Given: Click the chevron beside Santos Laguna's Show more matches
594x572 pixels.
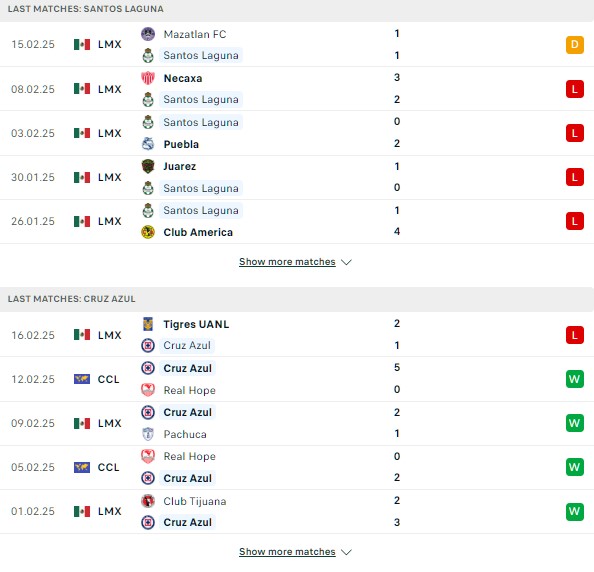Looking at the screenshot, I should tap(346, 262).
